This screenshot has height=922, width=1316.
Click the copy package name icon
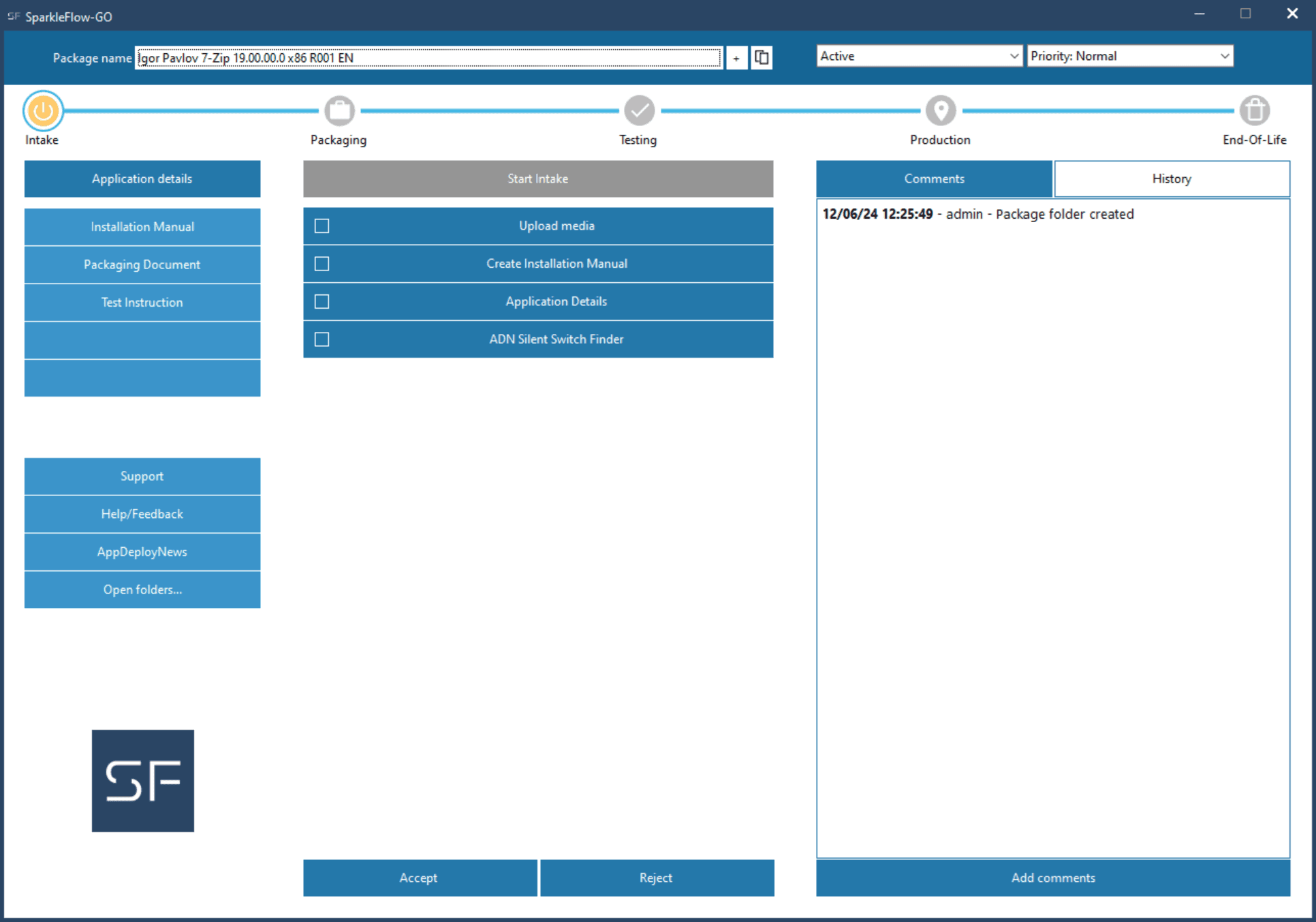[x=762, y=58]
